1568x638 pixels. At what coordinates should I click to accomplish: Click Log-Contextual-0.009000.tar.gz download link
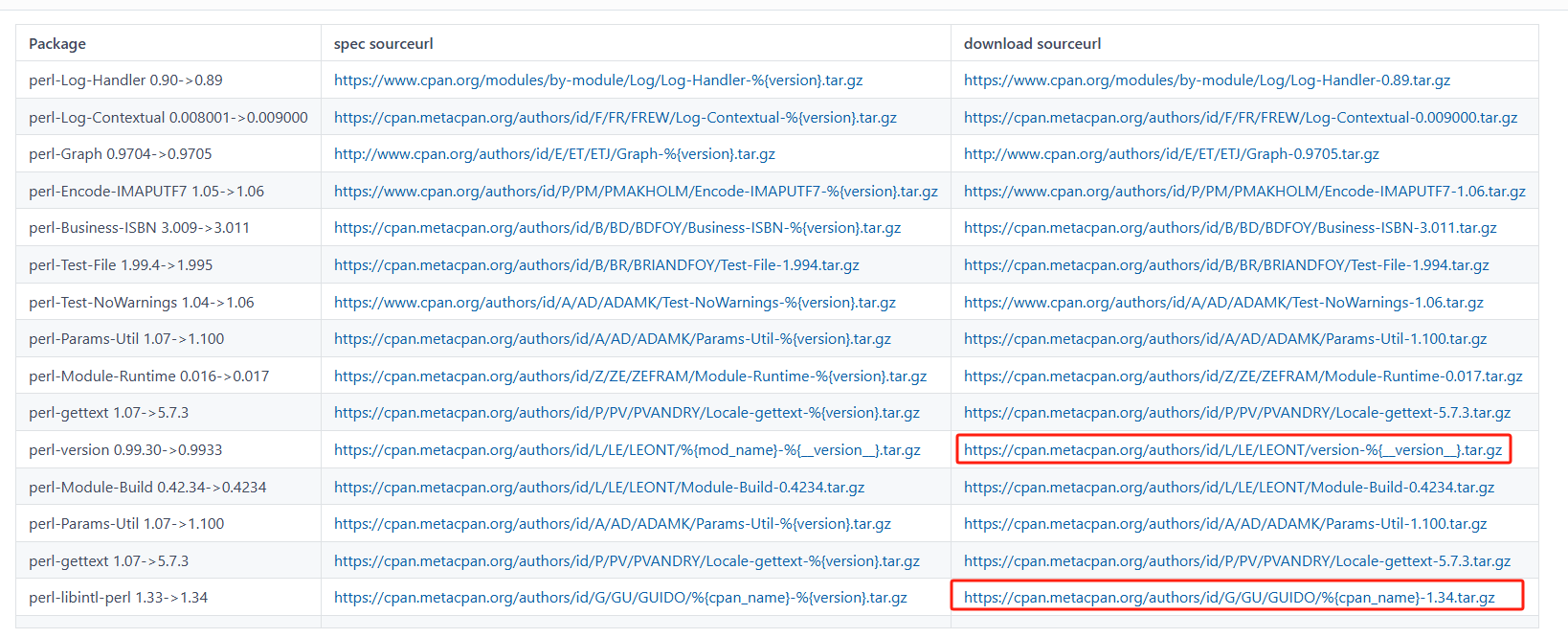[1240, 118]
